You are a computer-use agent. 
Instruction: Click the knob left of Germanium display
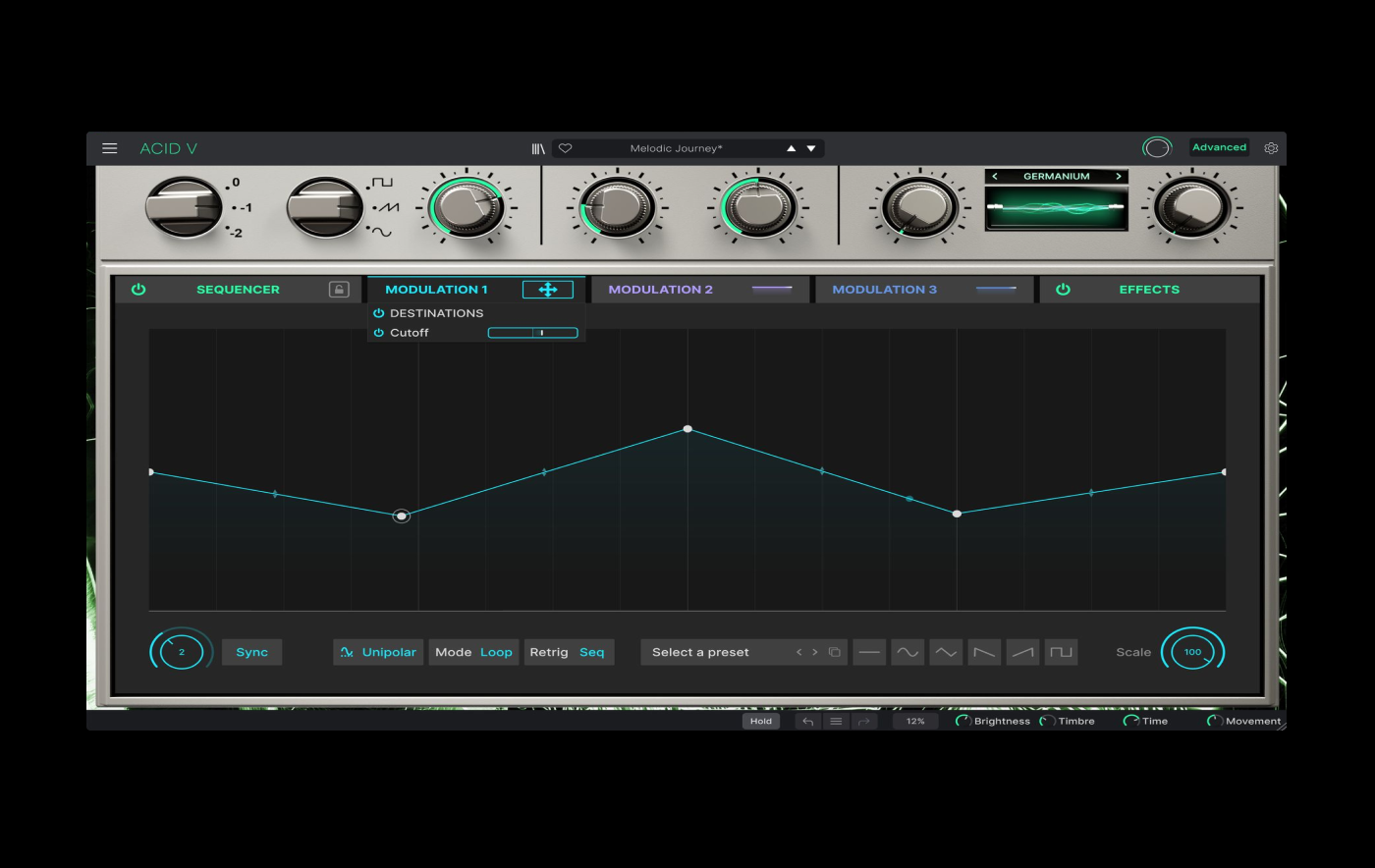pos(920,207)
